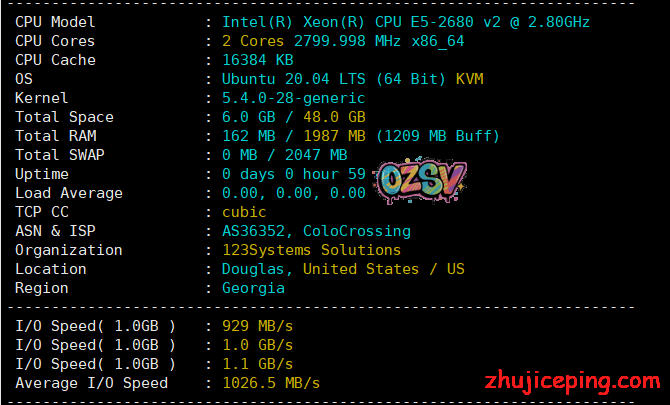The height and width of the screenshot is (405, 670).
Task: Click the 'Uptime' label
Action: 41,174
